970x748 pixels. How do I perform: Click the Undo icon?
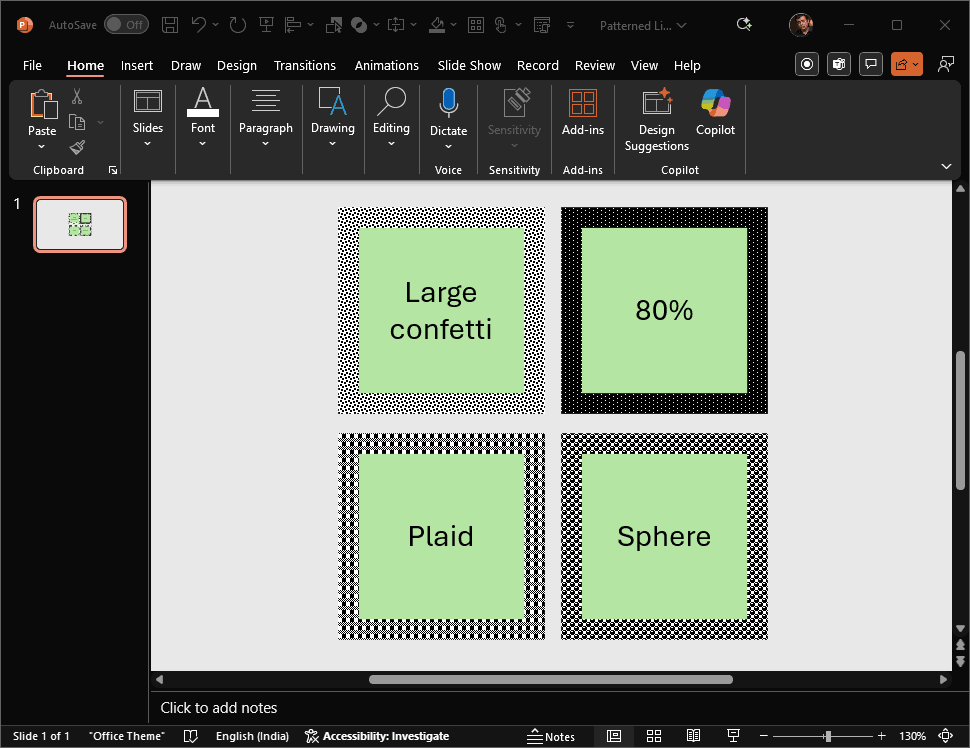[x=199, y=24]
